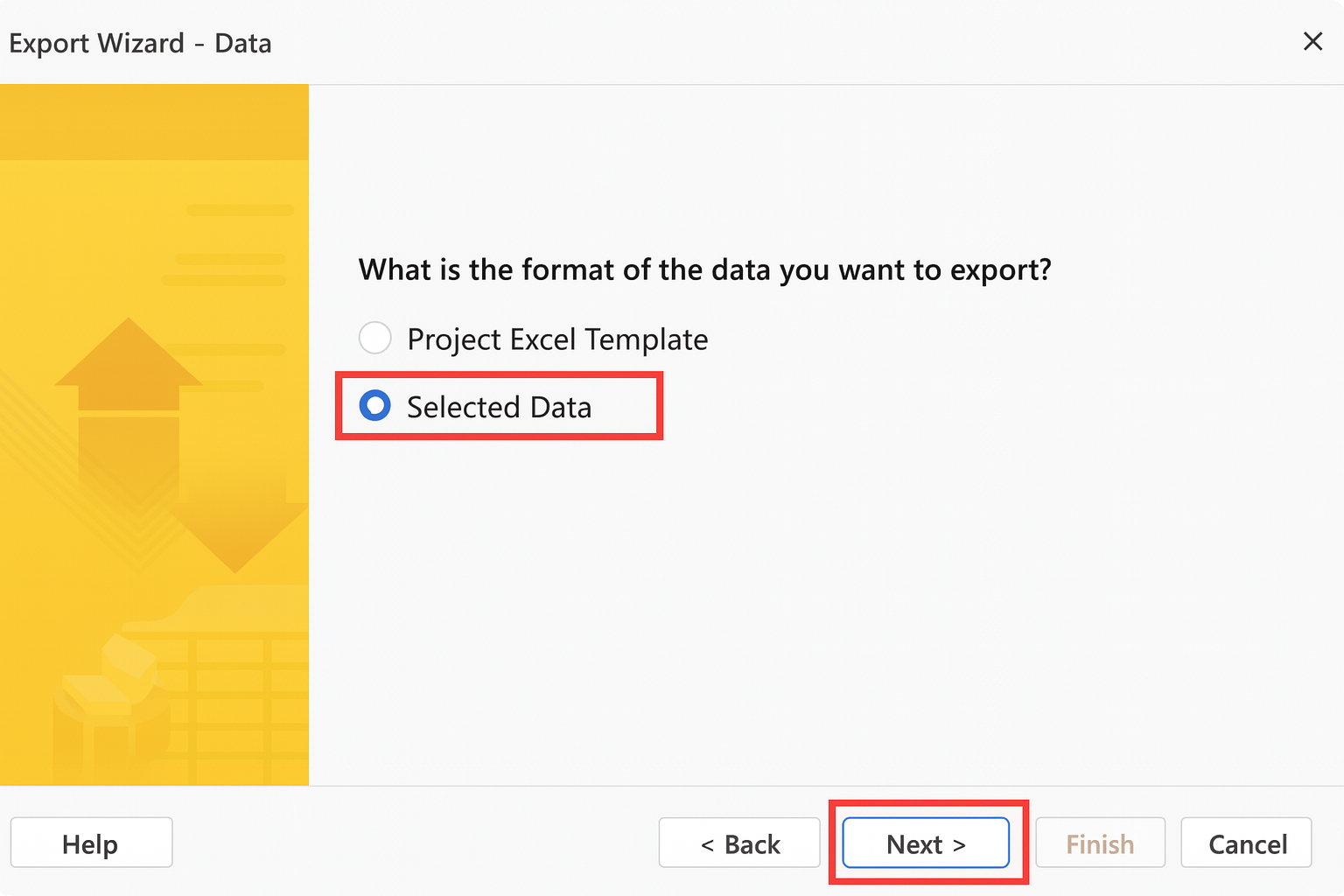The image size is (1344, 896).
Task: Click the question text about export format
Action: 705,269
